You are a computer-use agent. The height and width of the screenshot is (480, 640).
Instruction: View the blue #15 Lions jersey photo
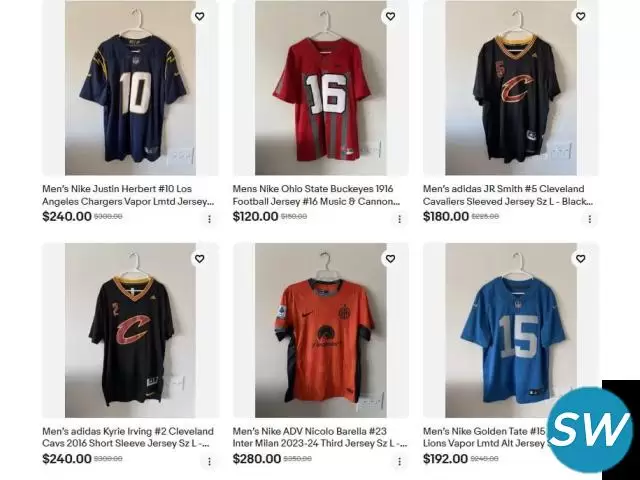[511, 330]
